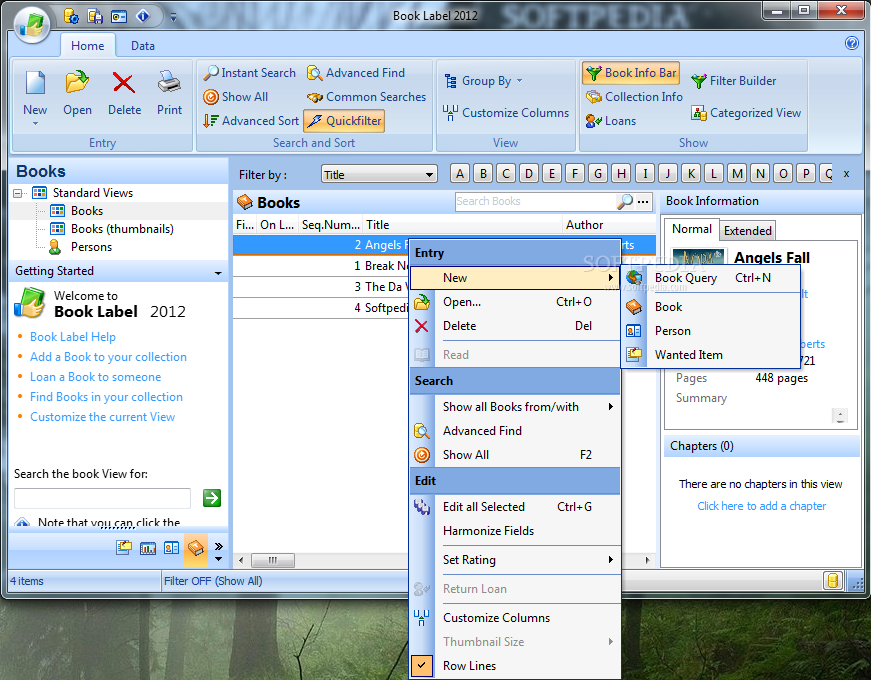The image size is (871, 680).
Task: Click the Search the book View input box
Action: pyautogui.click(x=102, y=498)
